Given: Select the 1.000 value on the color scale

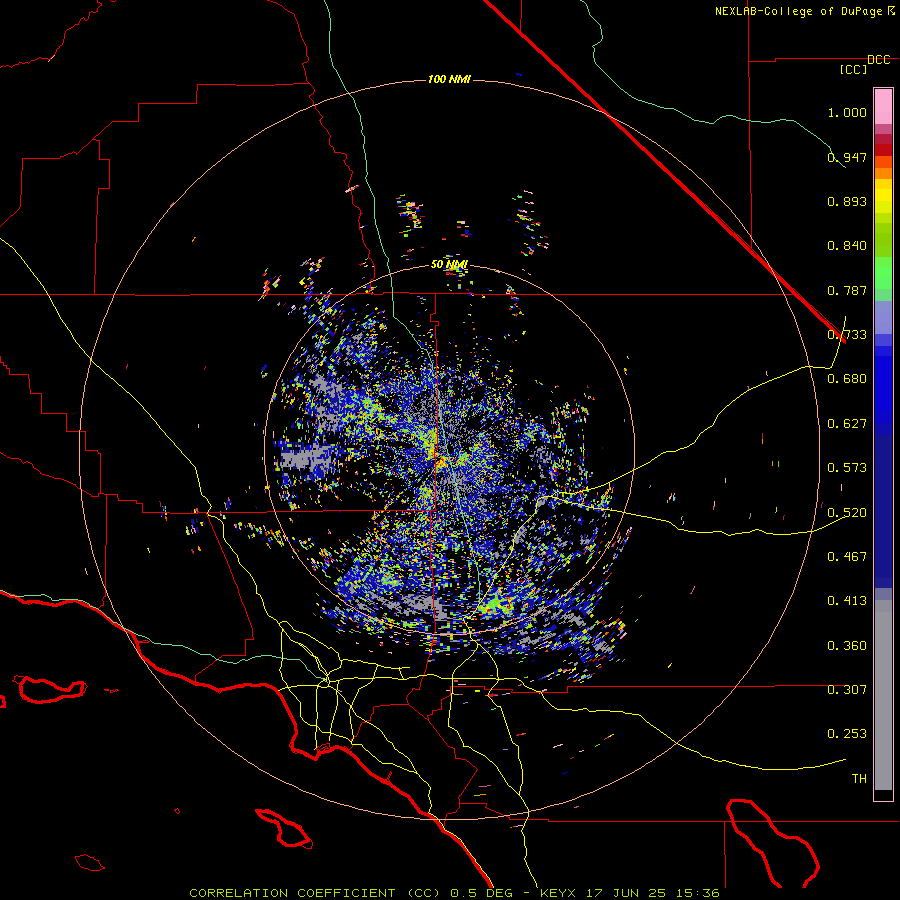Looking at the screenshot, I should click(847, 112).
